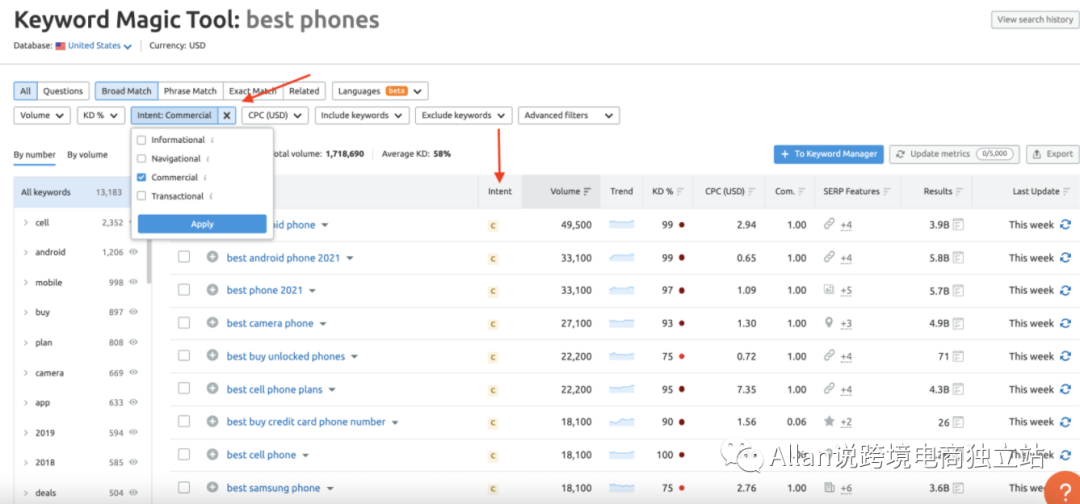Toggle eye icon for android keyword group
The image size is (1080, 504).
[x=133, y=253]
